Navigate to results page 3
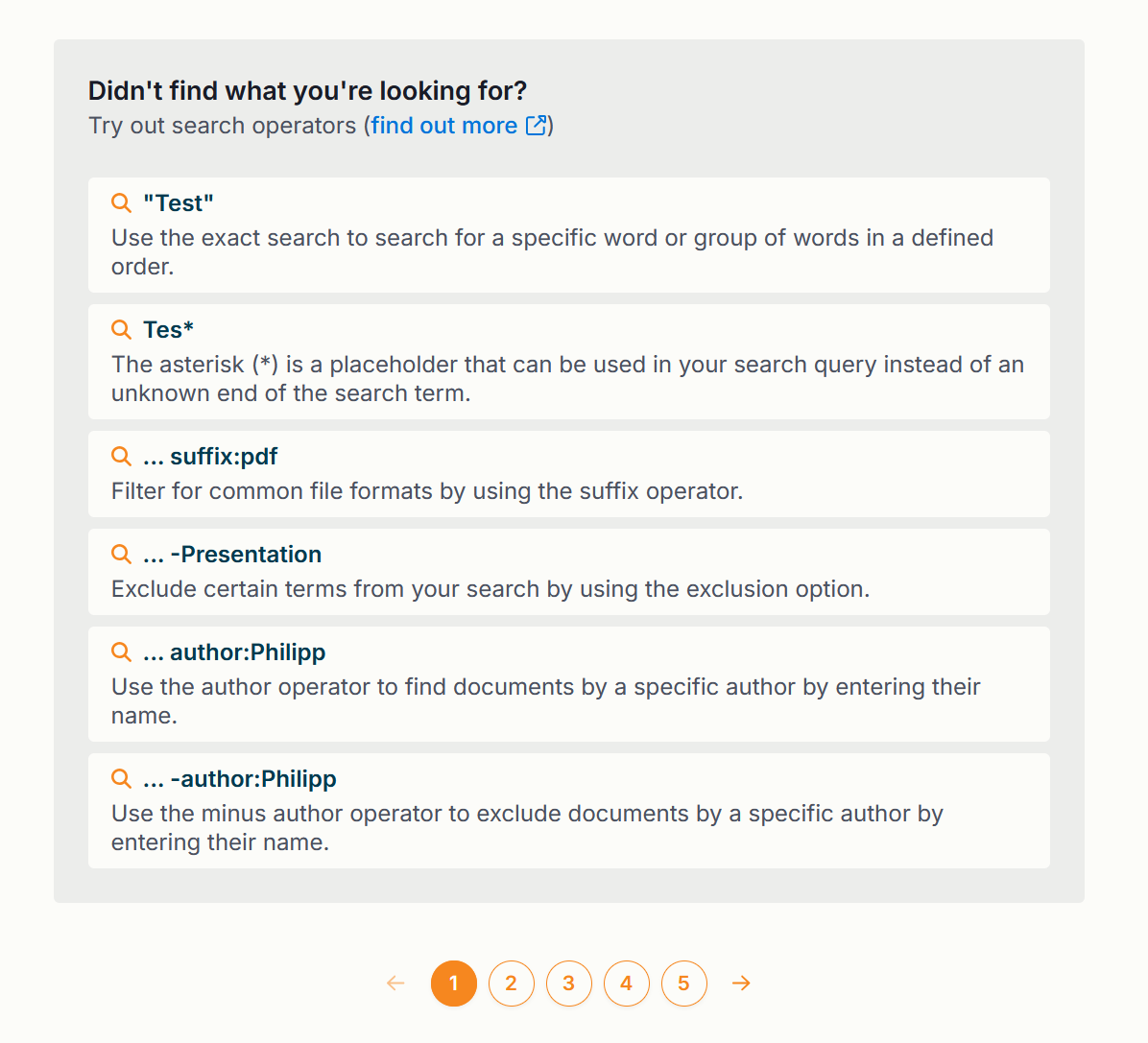The image size is (1148, 1043). click(569, 983)
